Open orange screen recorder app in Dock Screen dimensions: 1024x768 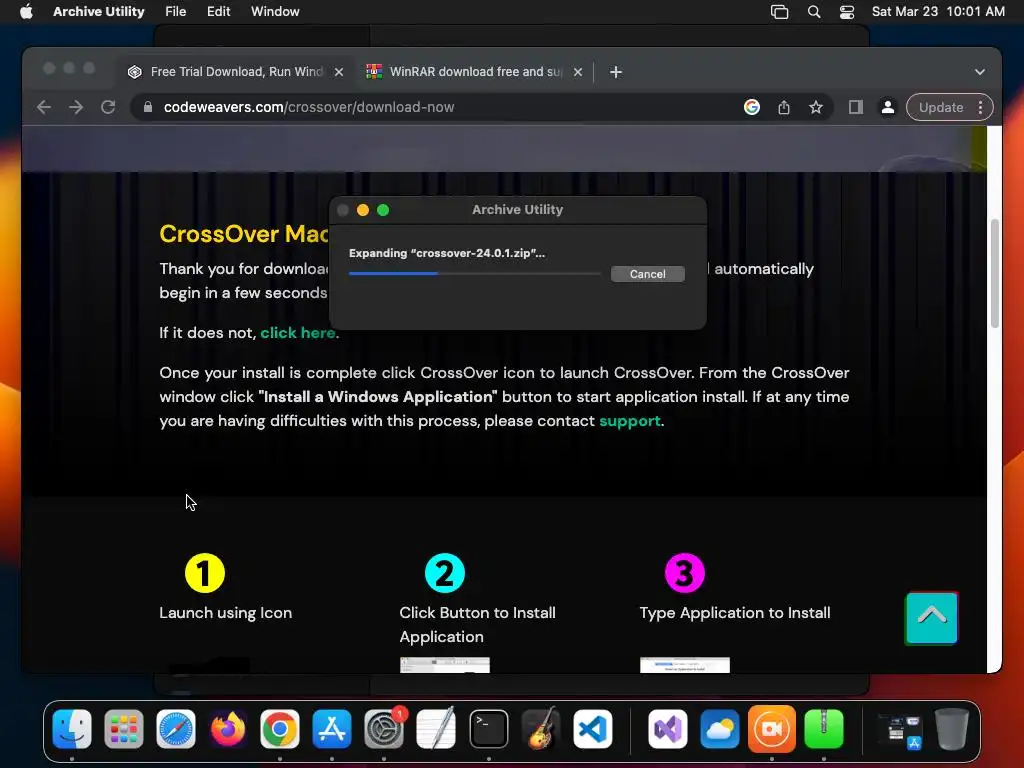[772, 729]
